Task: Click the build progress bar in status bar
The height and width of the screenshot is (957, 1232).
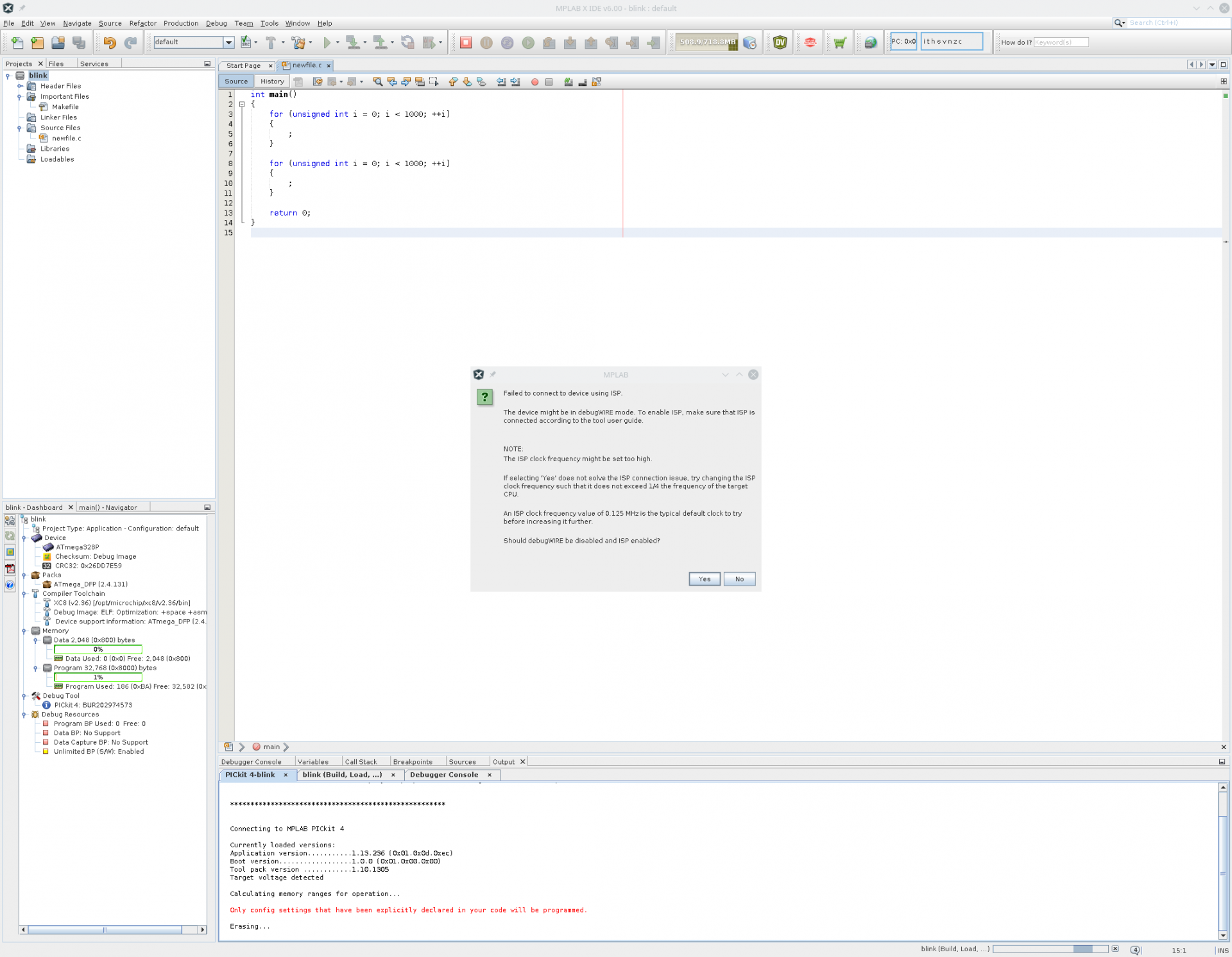Action: (1050, 949)
